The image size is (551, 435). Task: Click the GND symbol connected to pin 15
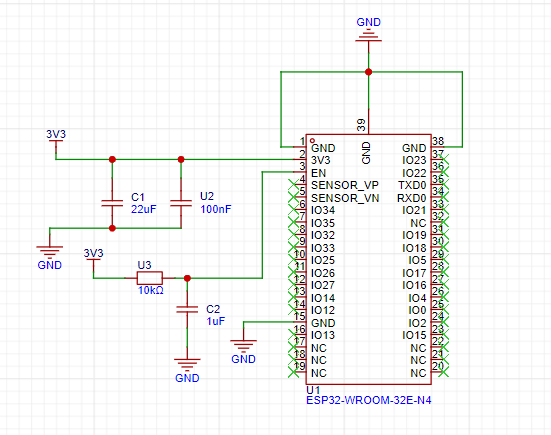pos(243,346)
